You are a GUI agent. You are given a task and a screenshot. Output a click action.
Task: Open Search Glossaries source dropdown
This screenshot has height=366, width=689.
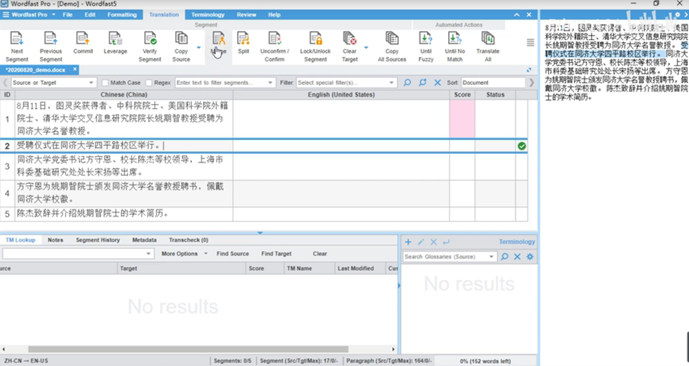point(491,257)
